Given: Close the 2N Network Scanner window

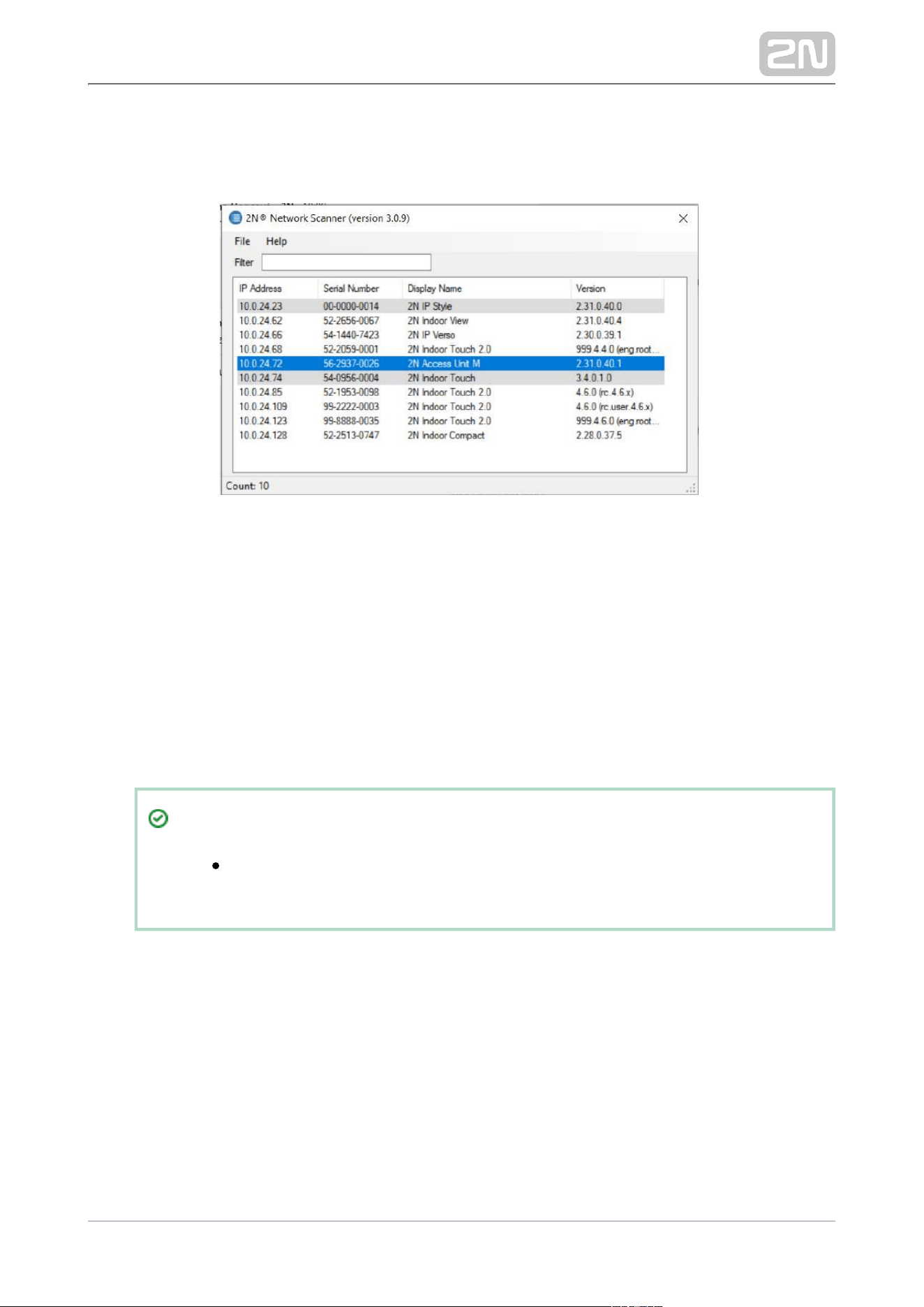Looking at the screenshot, I should tap(683, 219).
